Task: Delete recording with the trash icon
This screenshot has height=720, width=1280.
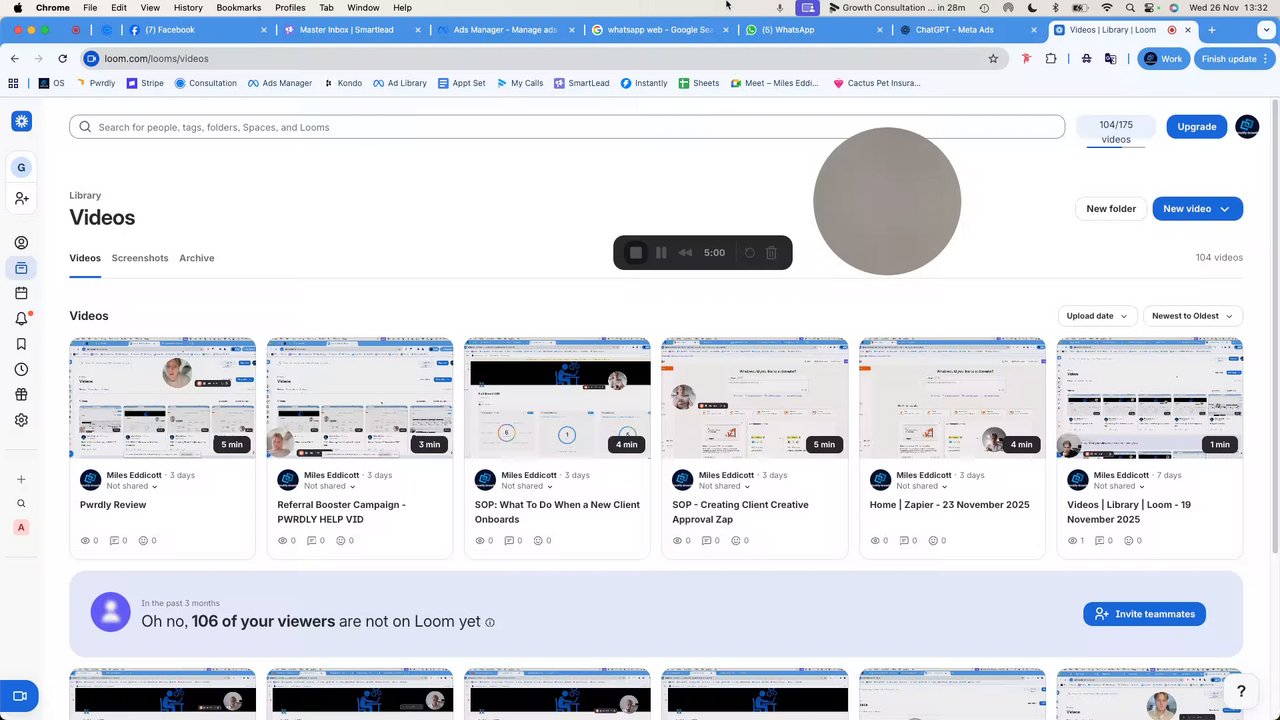Action: click(771, 253)
